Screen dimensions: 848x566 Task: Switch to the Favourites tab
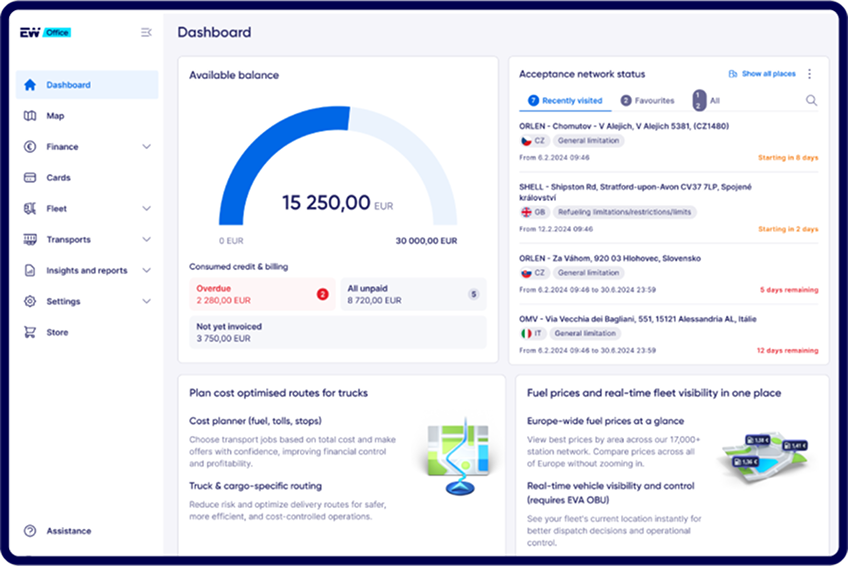(x=647, y=101)
